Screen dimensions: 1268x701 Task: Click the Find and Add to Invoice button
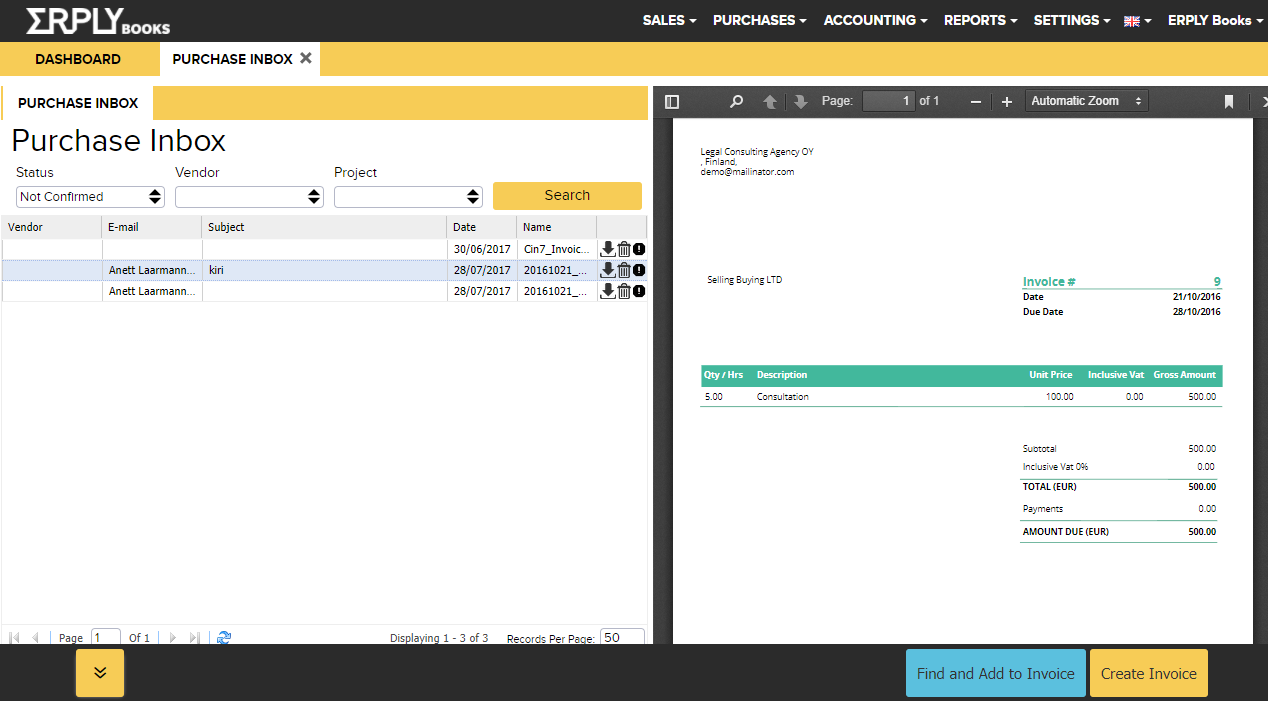pyautogui.click(x=995, y=673)
